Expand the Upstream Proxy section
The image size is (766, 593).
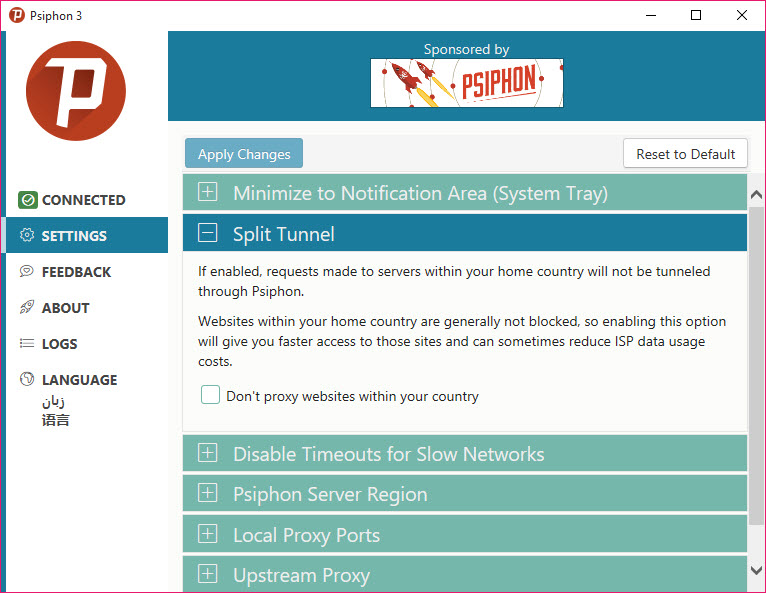465,574
